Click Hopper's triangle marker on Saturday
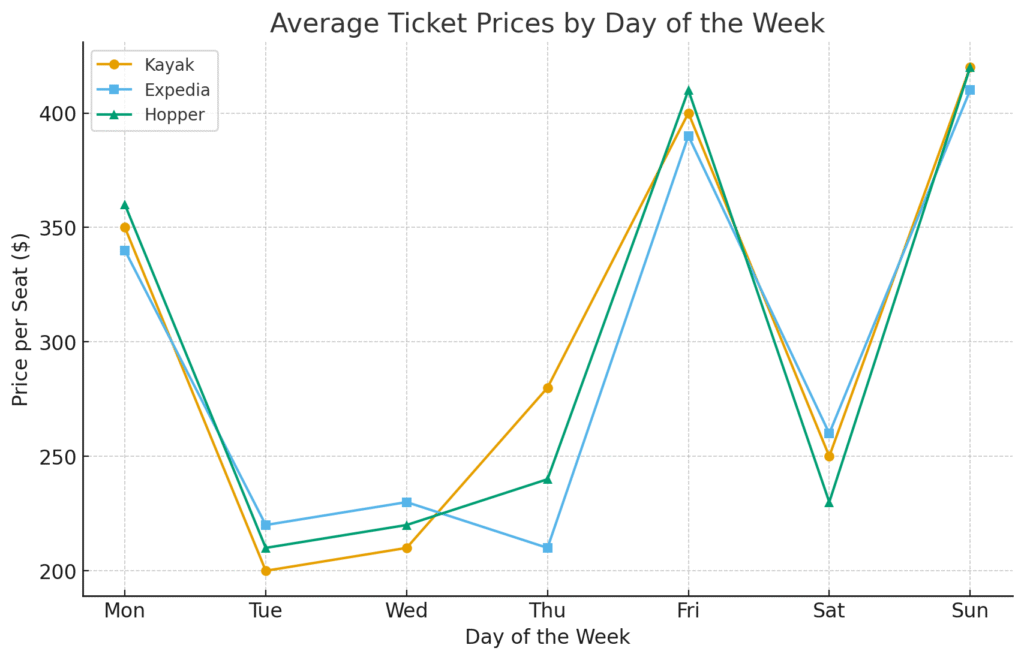 pyautogui.click(x=829, y=502)
